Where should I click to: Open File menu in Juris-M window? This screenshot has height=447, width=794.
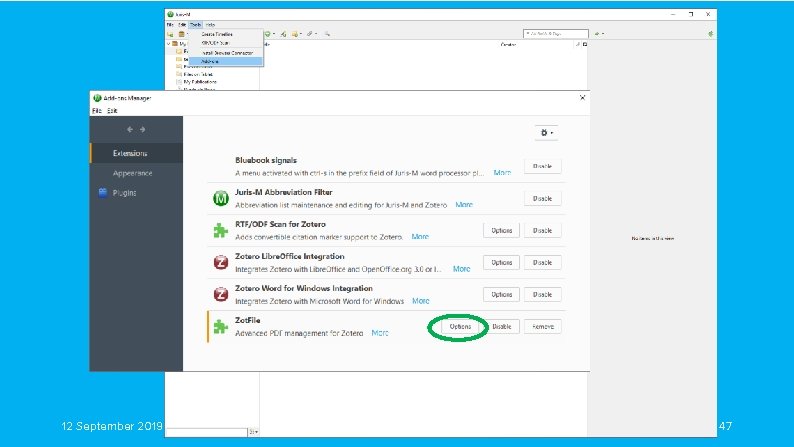(x=171, y=24)
